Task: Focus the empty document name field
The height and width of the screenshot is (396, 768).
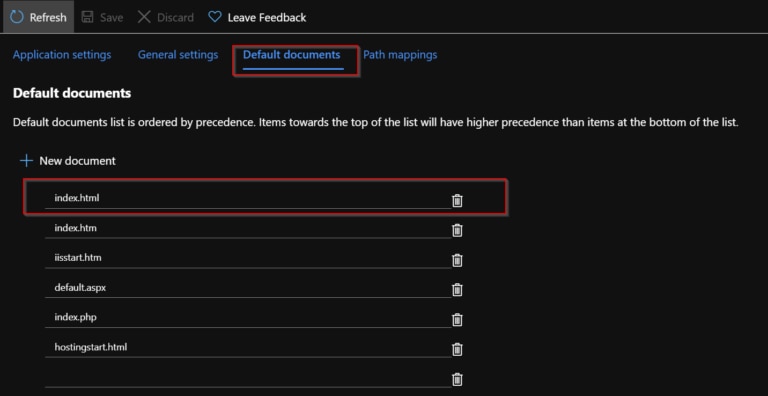Action: click(248, 377)
